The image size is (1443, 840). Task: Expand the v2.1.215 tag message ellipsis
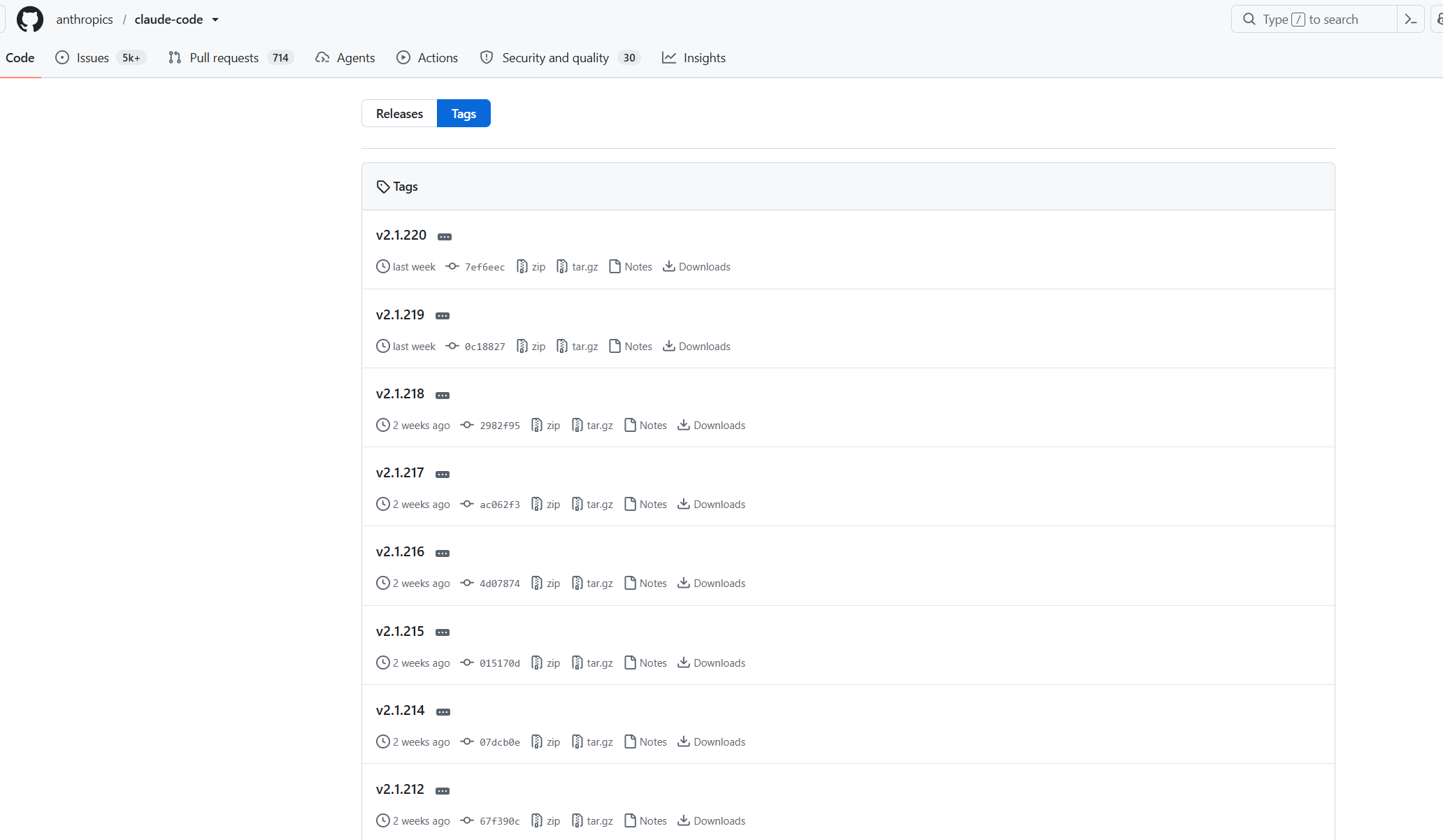443,632
